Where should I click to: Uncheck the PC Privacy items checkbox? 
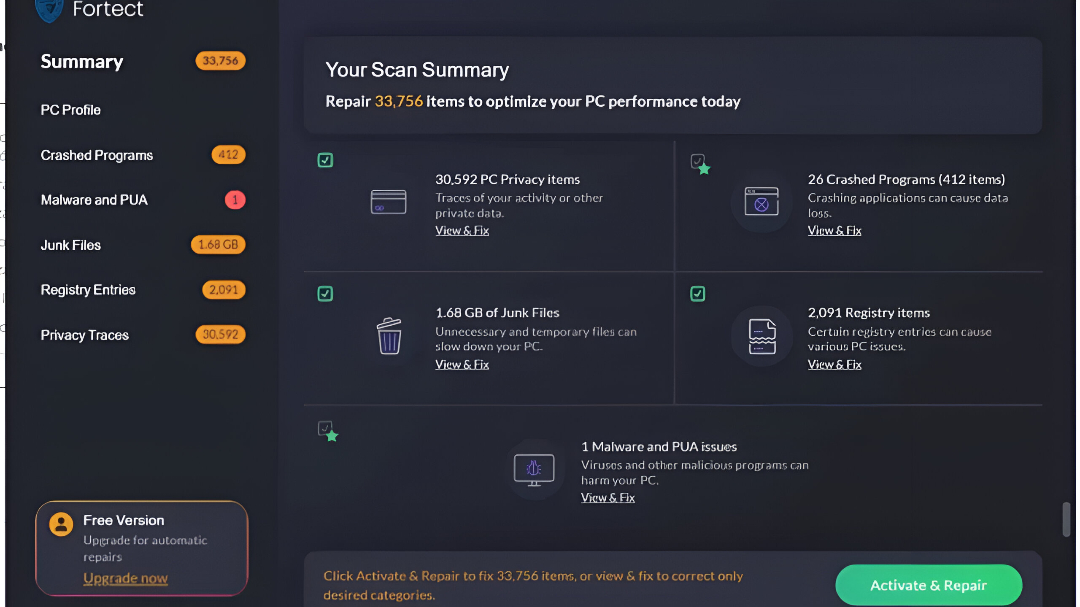[325, 160]
